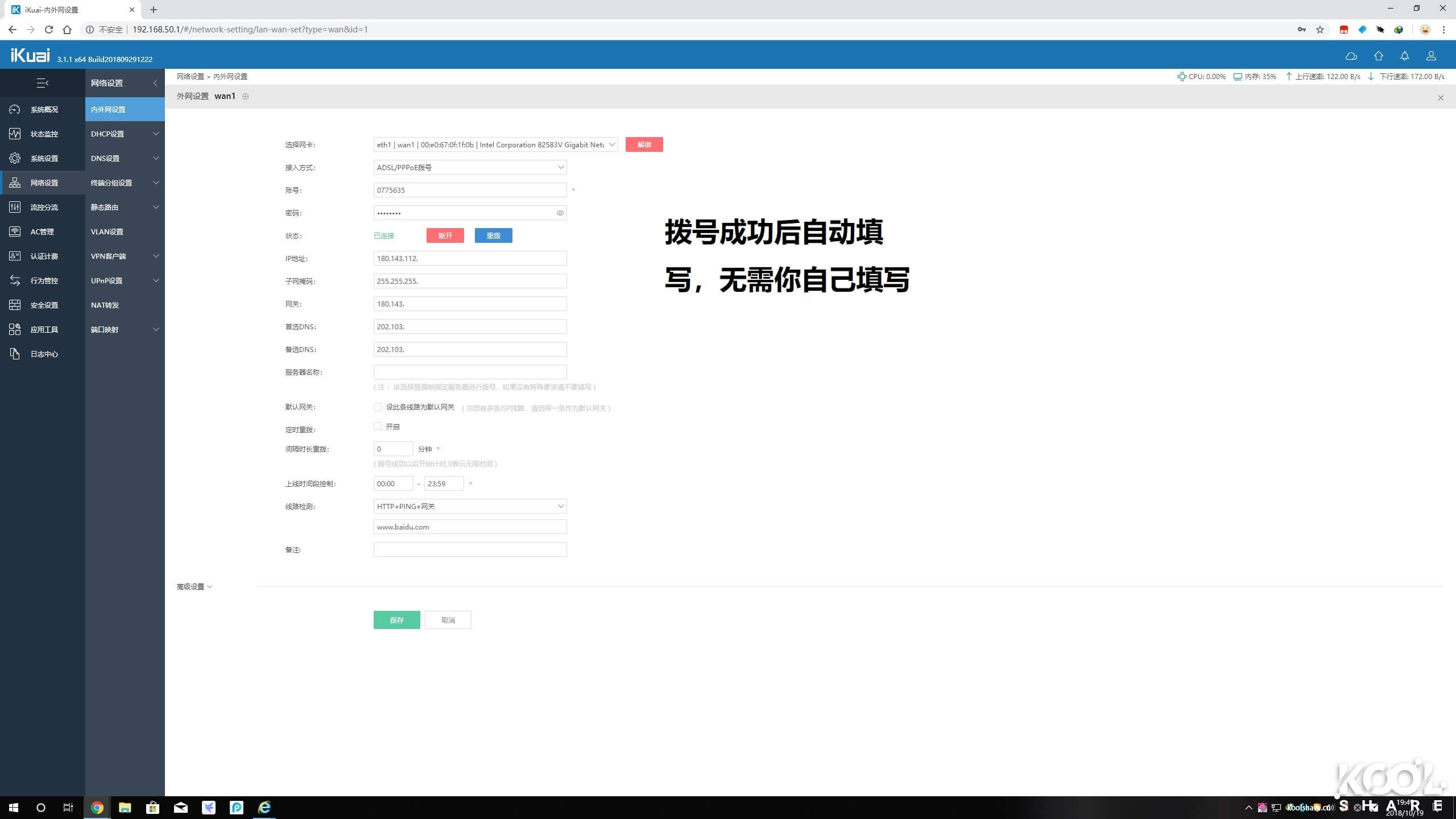Open the notification bell in the header

point(1404,55)
